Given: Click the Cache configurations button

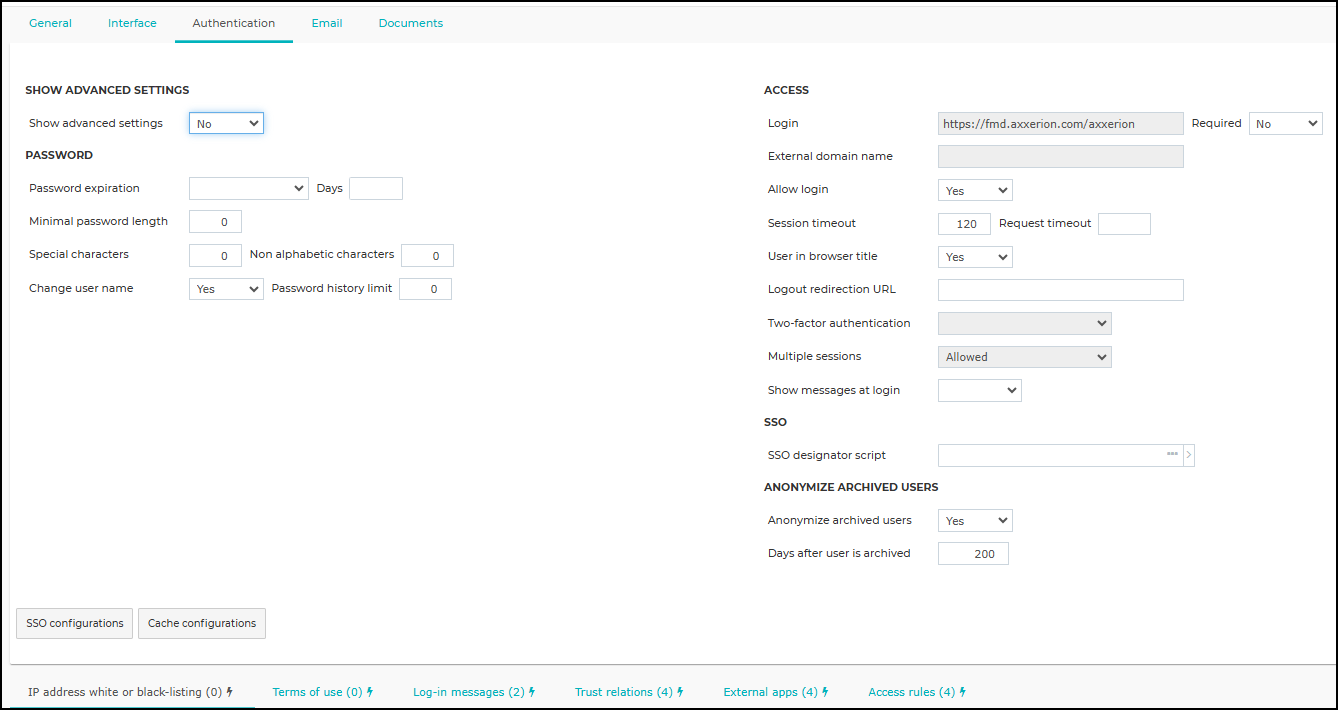Looking at the screenshot, I should coord(202,623).
